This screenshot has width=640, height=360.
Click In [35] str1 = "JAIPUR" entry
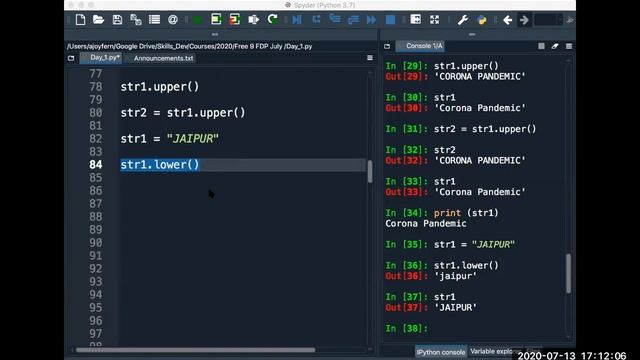(450, 244)
